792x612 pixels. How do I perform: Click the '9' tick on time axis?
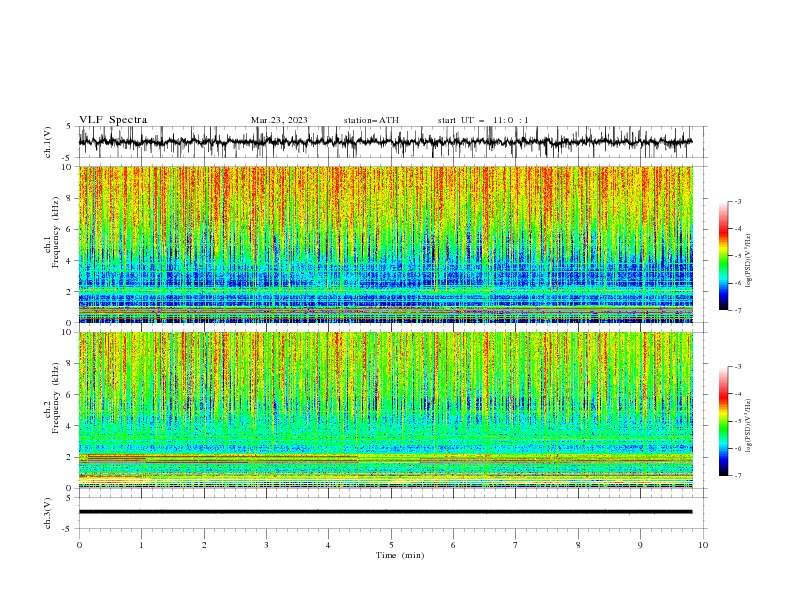point(640,545)
